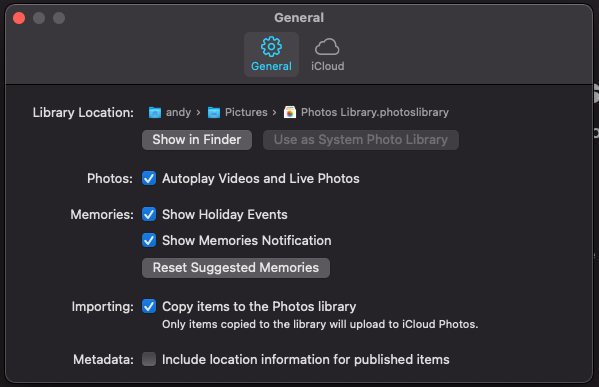Disable Autoplay Videos and Live Photos
Screen dimensions: 599x387
click(149, 178)
